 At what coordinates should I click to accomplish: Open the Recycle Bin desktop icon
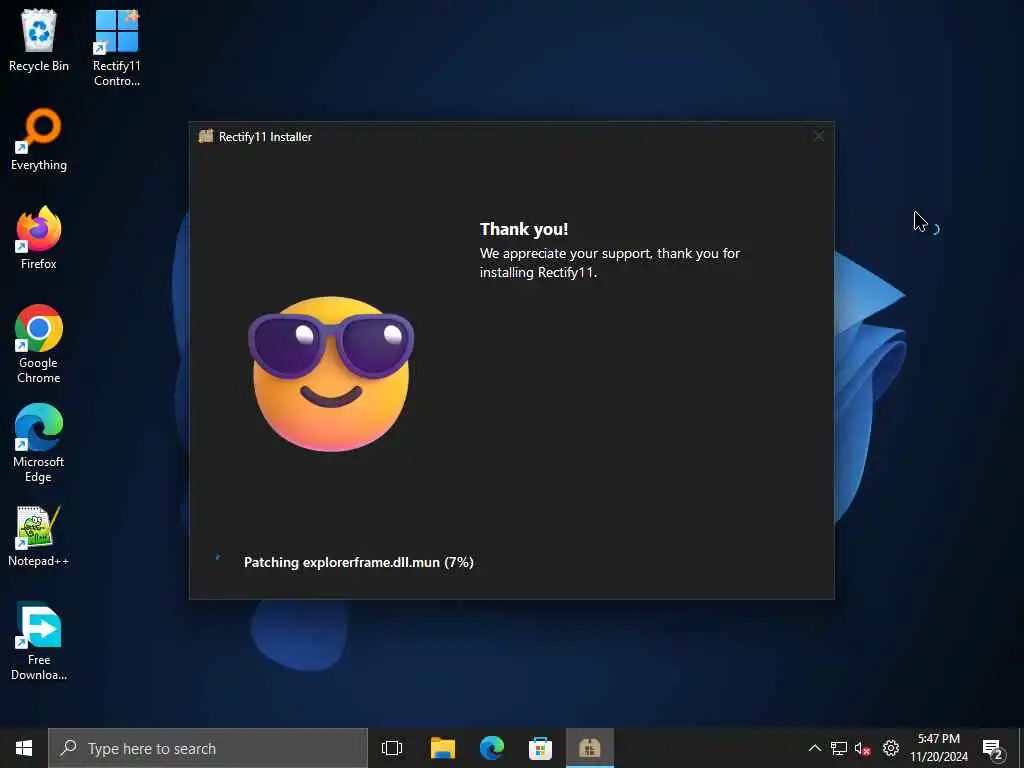tap(39, 40)
